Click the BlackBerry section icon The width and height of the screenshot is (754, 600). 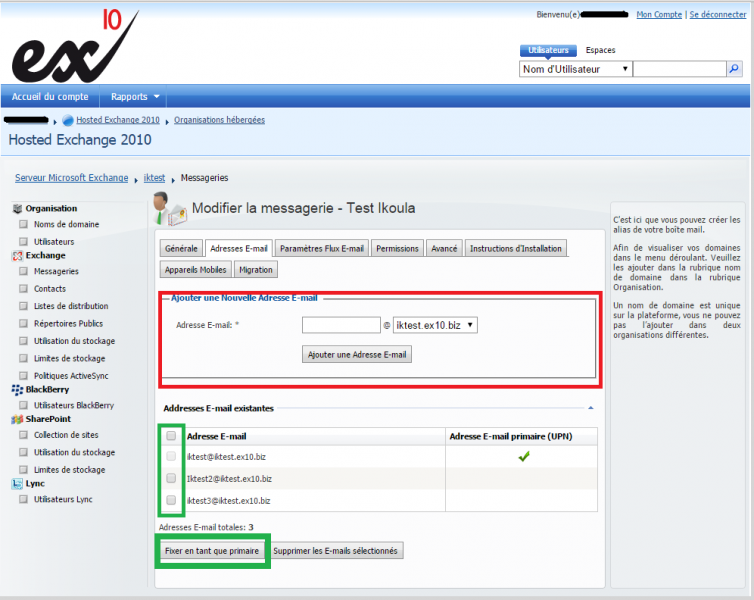(x=17, y=389)
